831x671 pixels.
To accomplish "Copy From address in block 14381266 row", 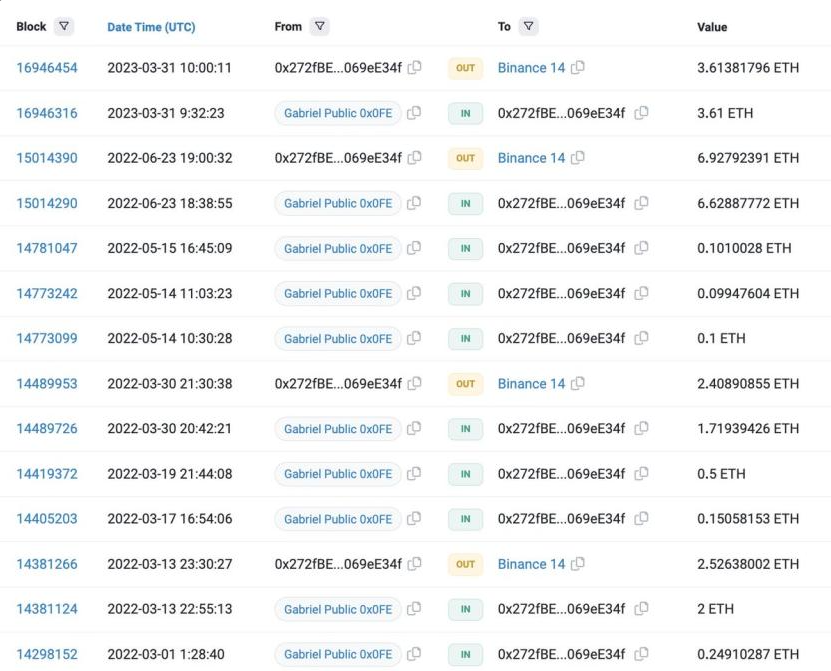I will 414,563.
